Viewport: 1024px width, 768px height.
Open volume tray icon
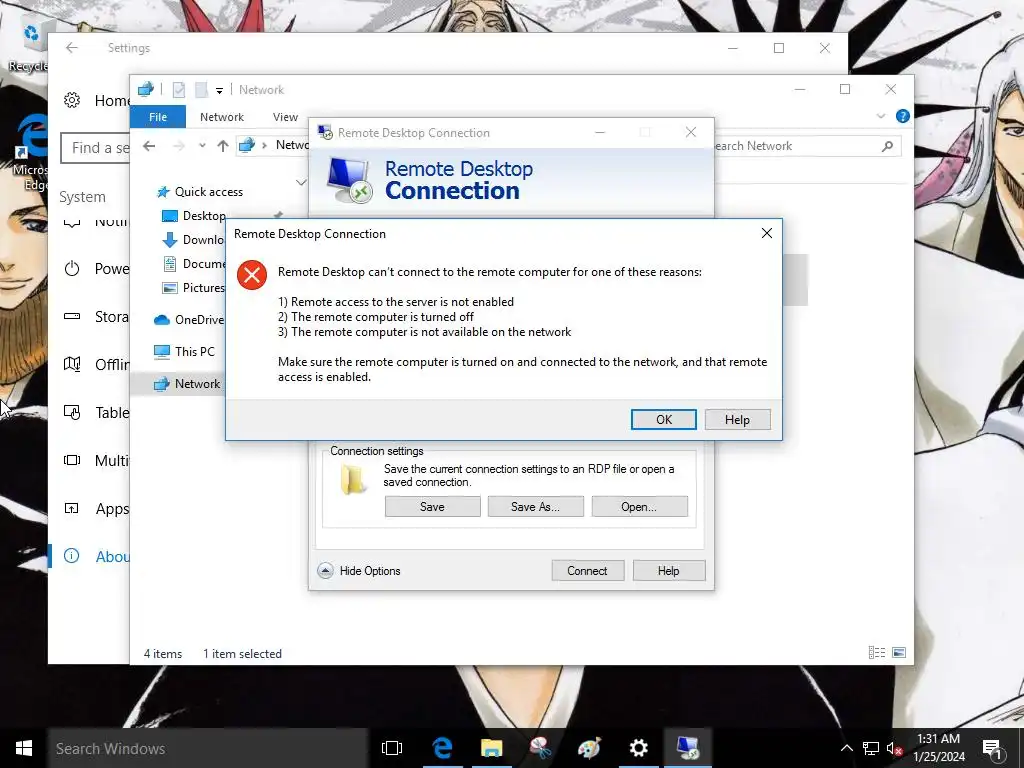click(894, 748)
